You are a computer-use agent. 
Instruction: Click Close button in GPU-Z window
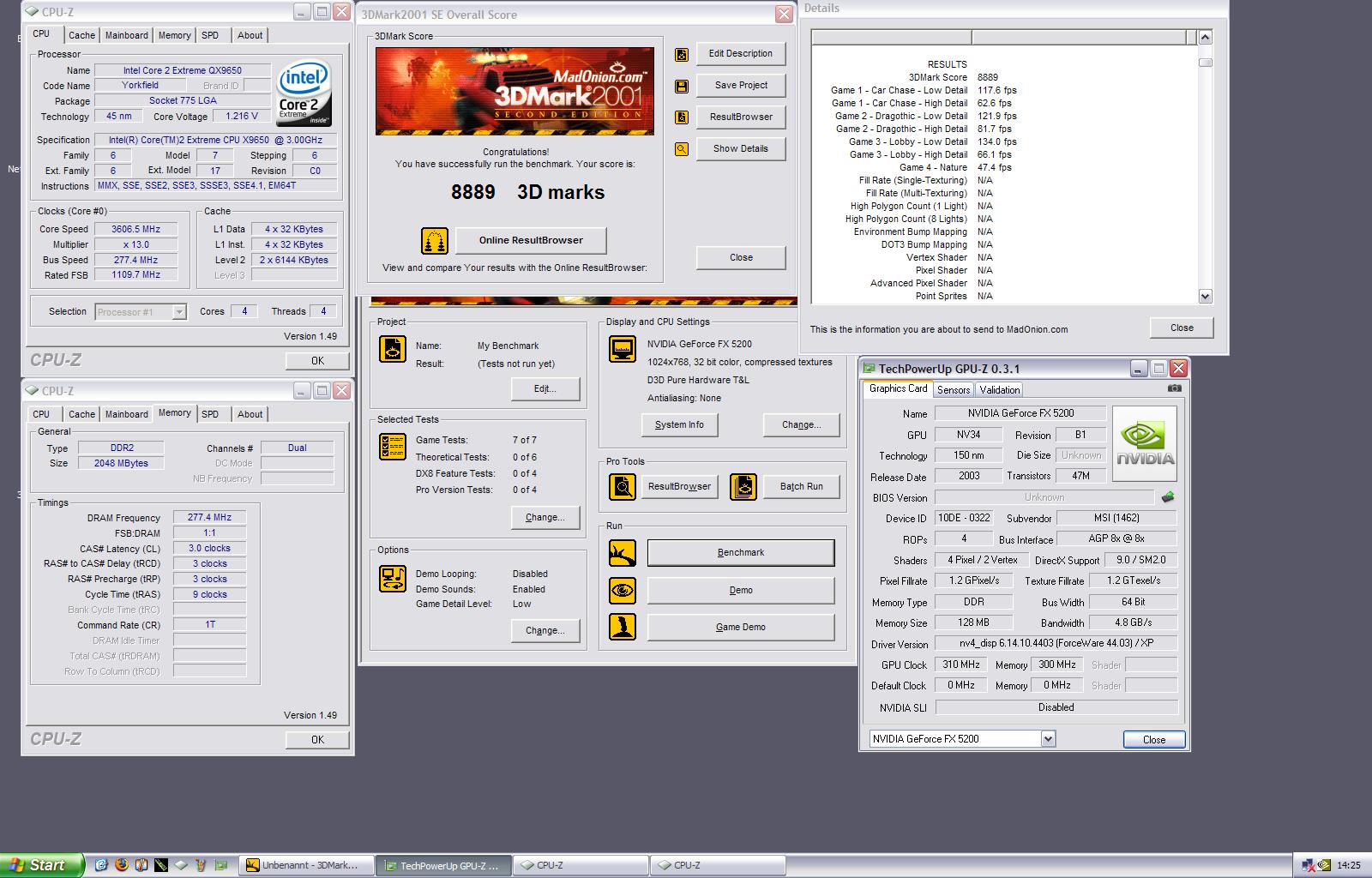pos(1154,740)
